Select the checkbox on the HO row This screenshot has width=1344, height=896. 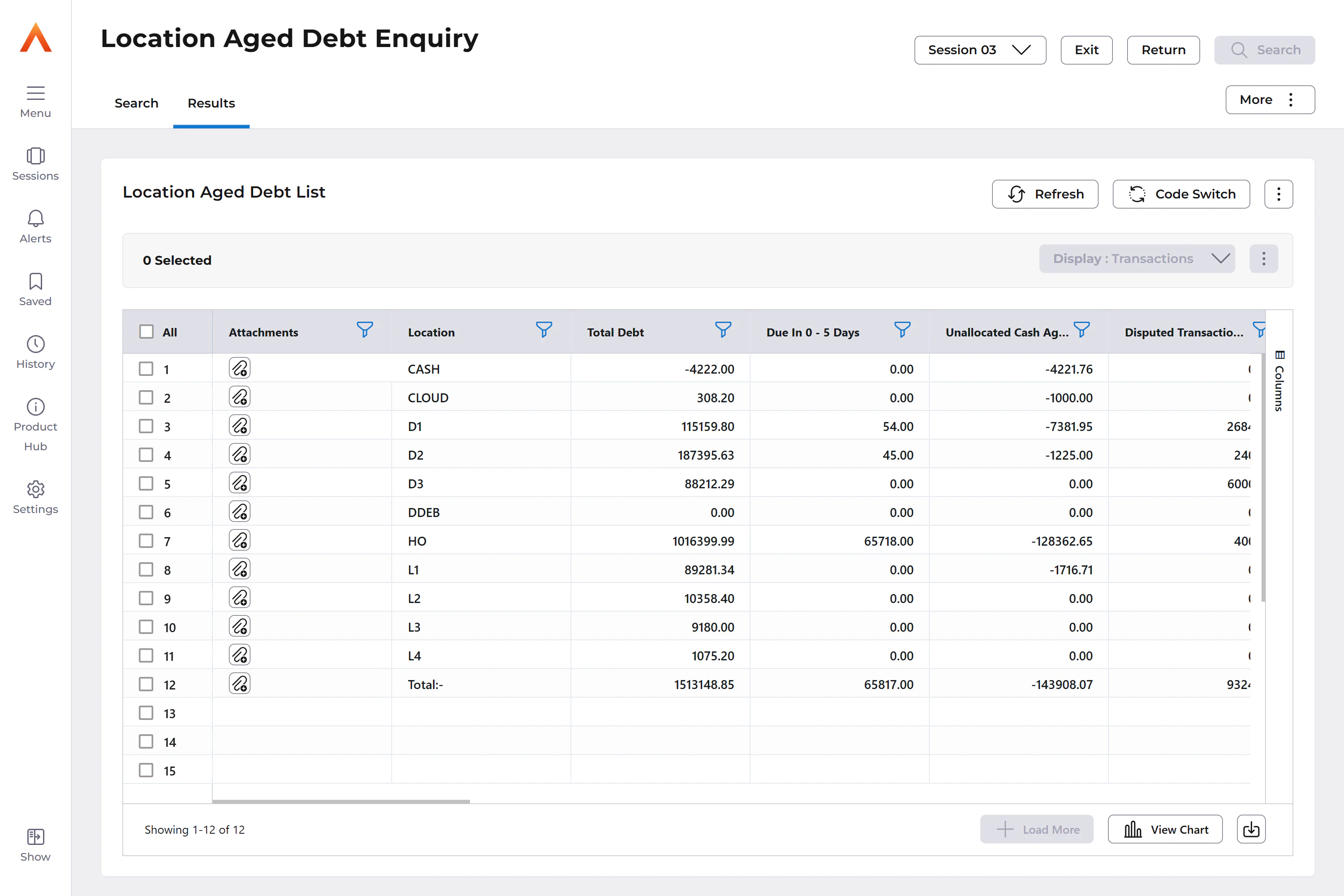click(x=146, y=541)
